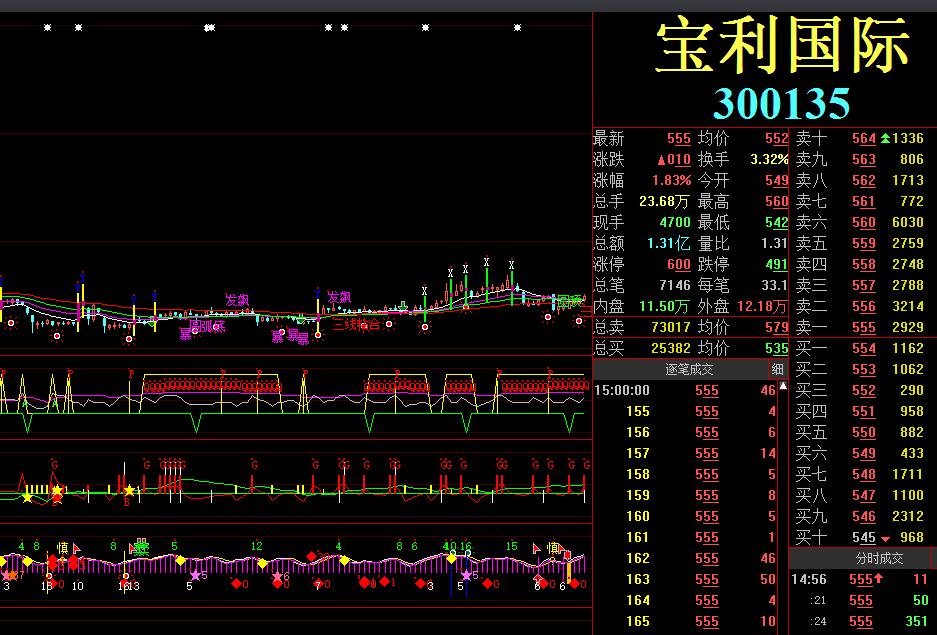
Task: Click the 卖七 volume 772
Action: coord(912,201)
